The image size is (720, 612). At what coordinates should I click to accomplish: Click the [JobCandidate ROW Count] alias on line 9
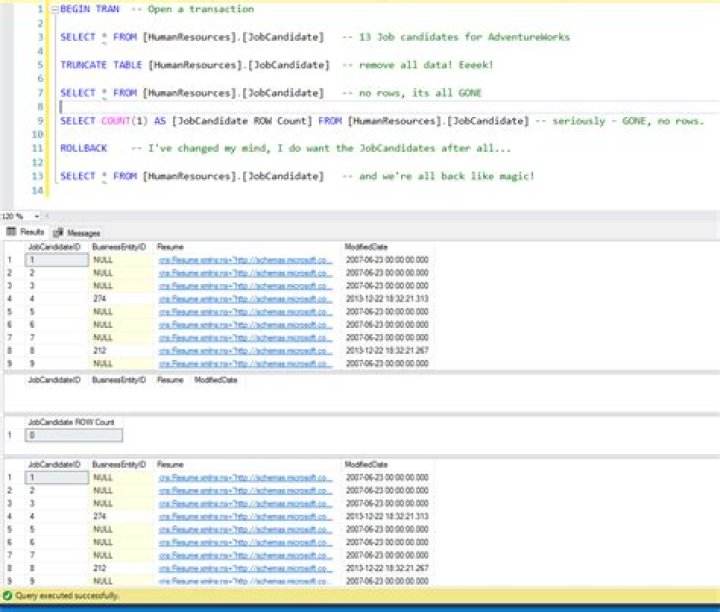pyautogui.click(x=242, y=121)
